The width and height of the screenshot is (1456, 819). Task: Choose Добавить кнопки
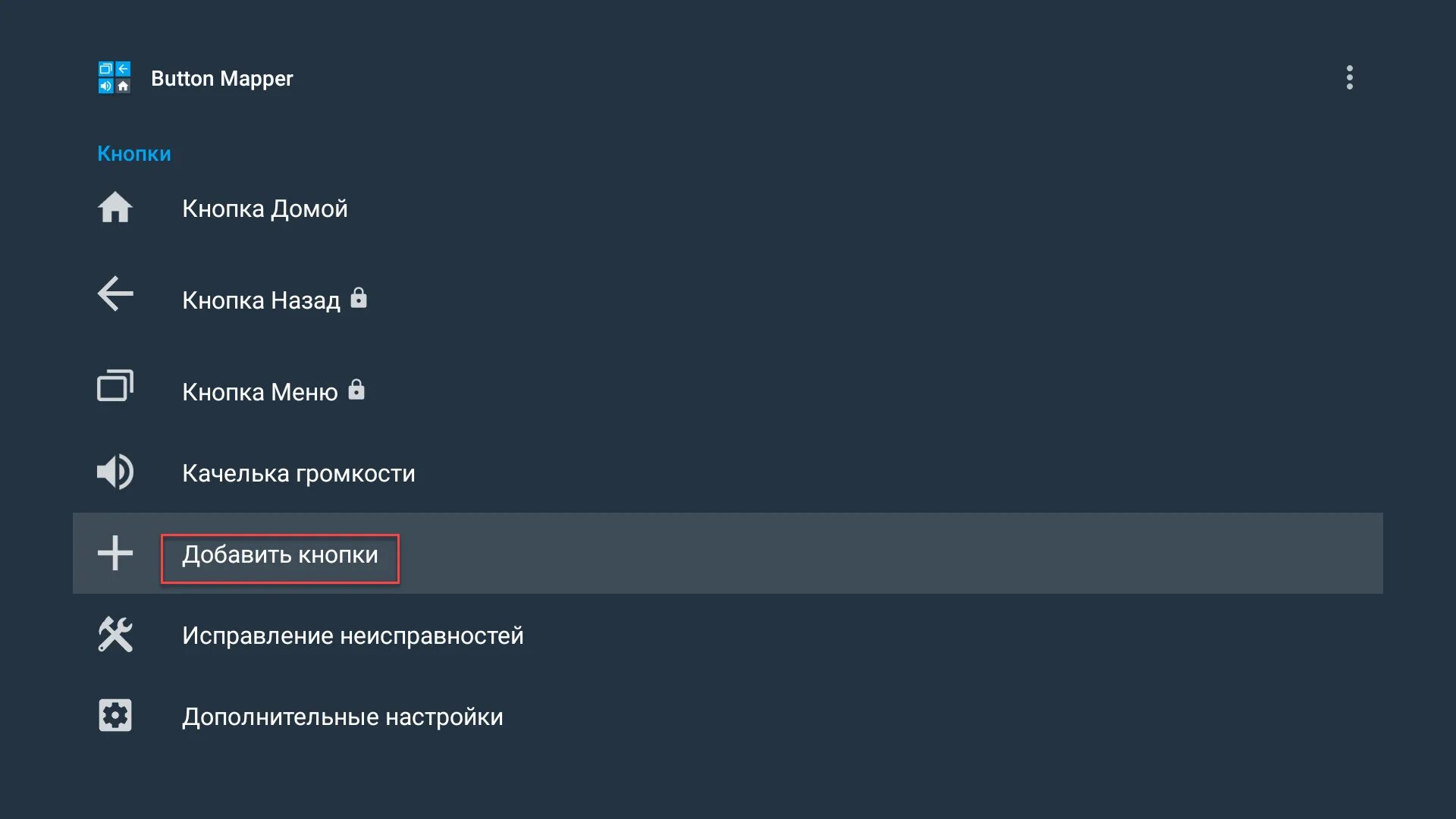(280, 555)
